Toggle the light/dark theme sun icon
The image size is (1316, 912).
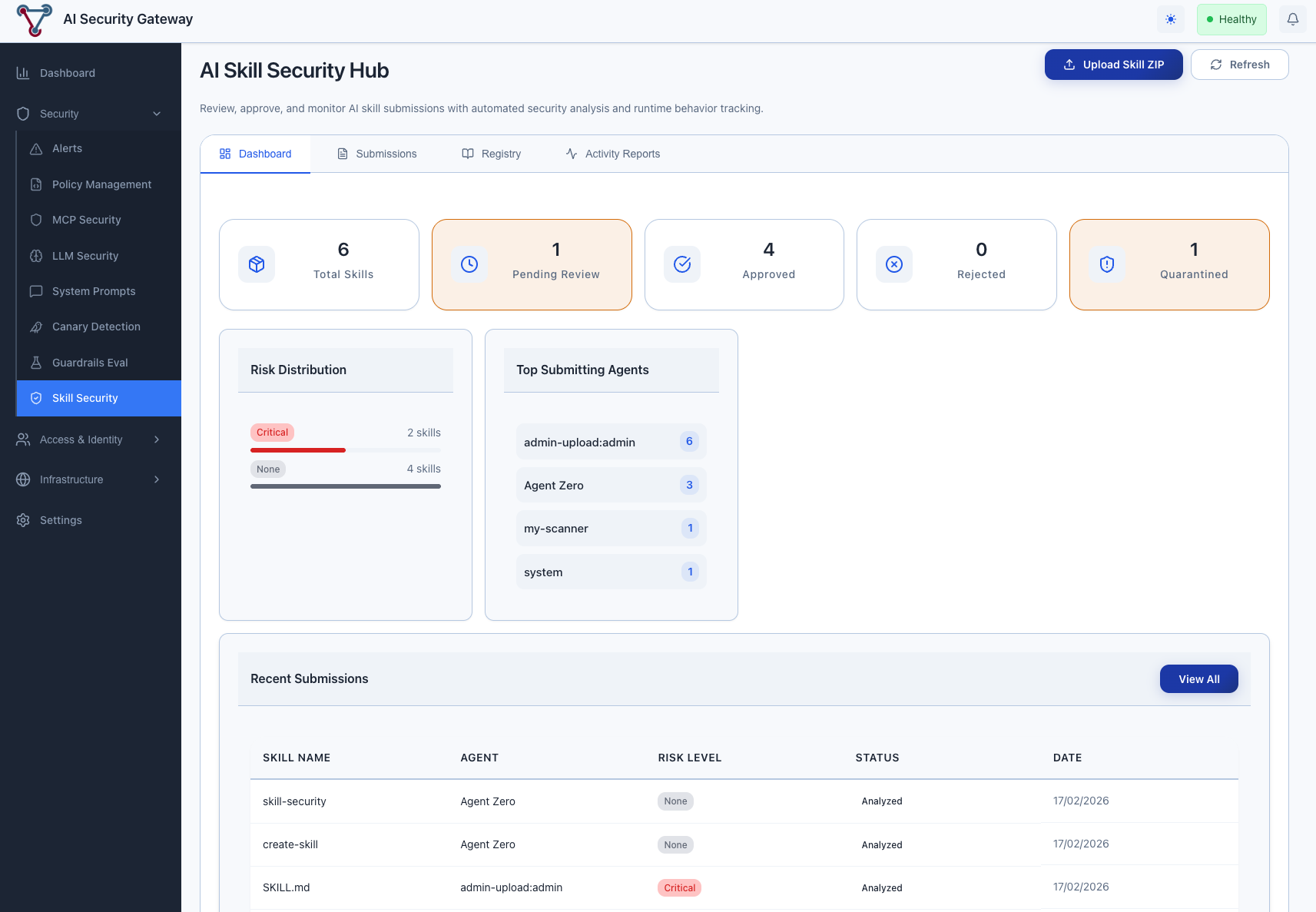[x=1170, y=19]
